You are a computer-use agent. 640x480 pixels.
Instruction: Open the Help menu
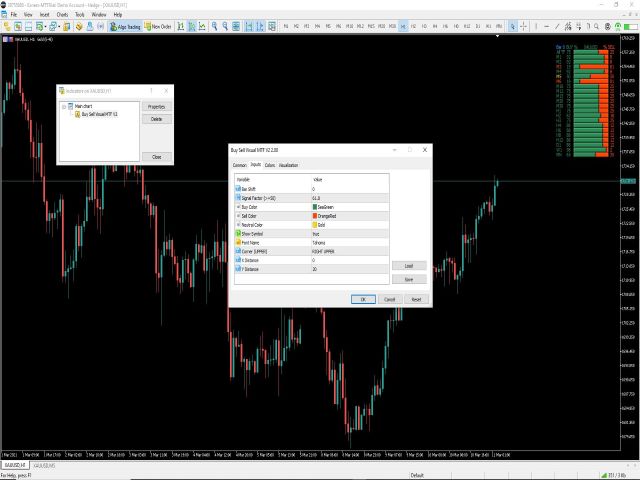click(118, 15)
